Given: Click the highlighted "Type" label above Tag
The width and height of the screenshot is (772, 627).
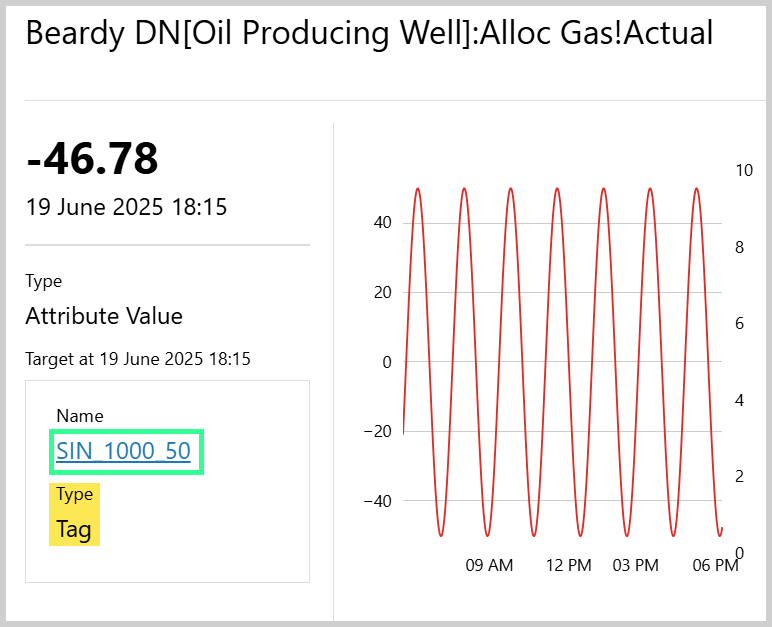Looking at the screenshot, I should point(74,494).
